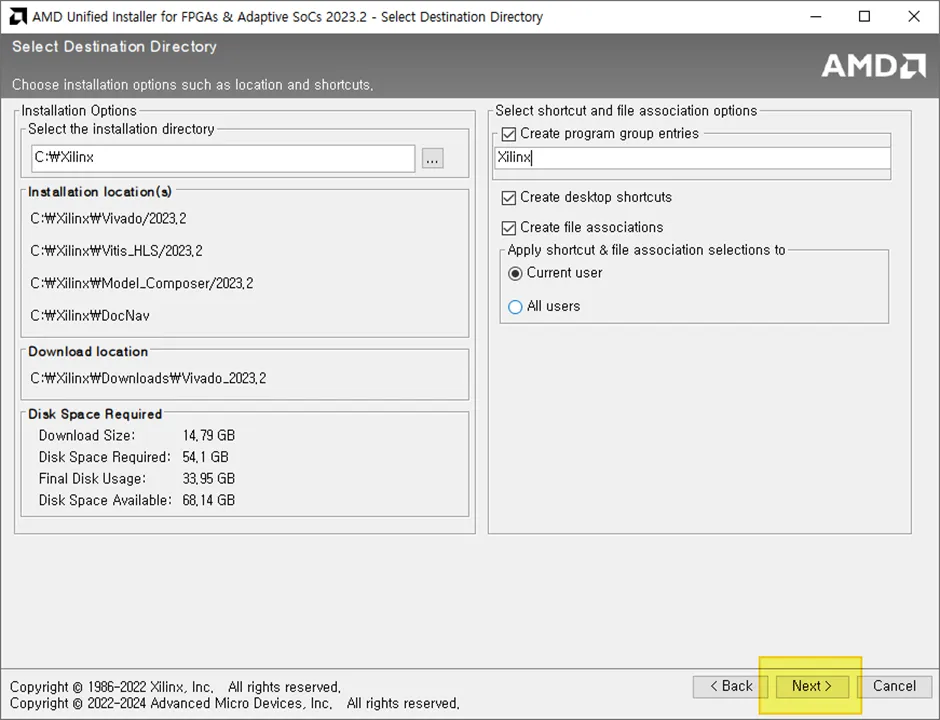Click the installation directory C:\Xilinx field

pos(223,158)
